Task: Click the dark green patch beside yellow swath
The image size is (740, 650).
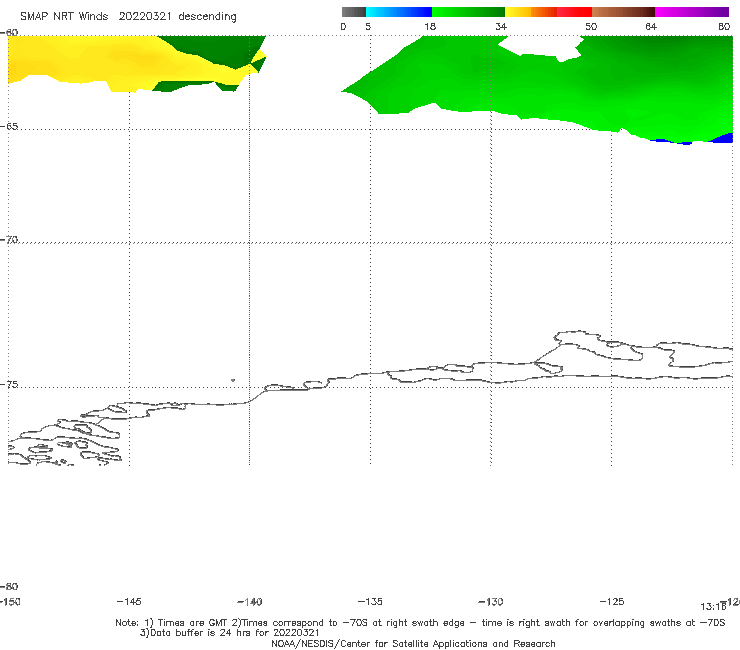Action: 217,50
